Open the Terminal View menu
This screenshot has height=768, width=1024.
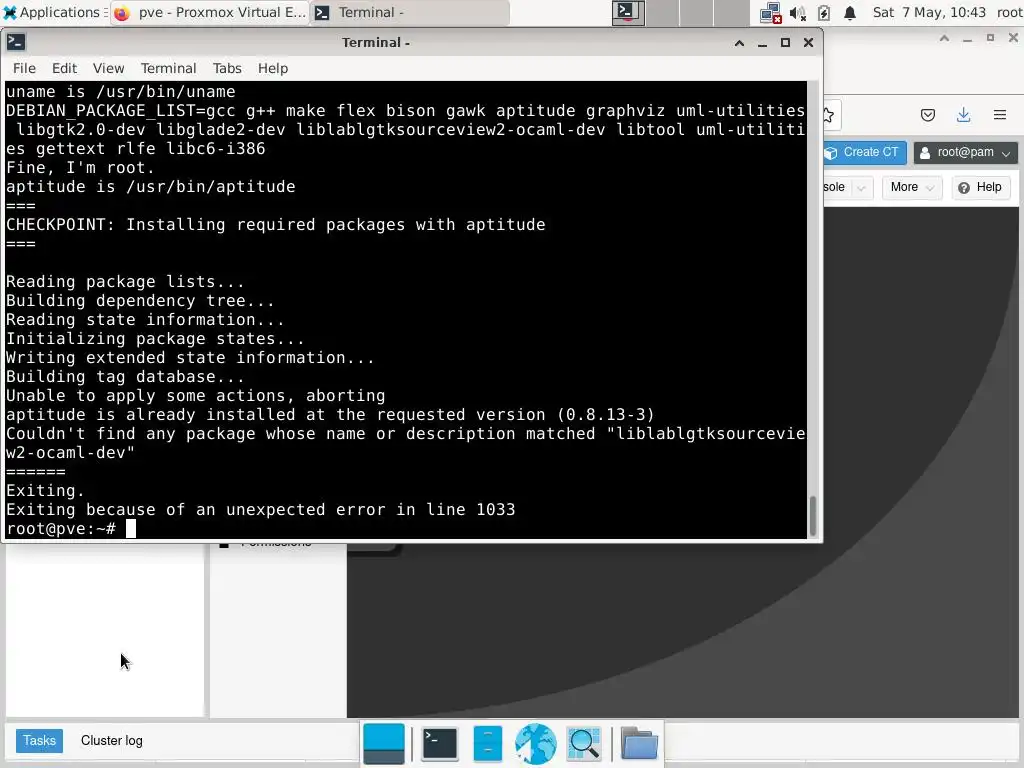click(x=108, y=68)
